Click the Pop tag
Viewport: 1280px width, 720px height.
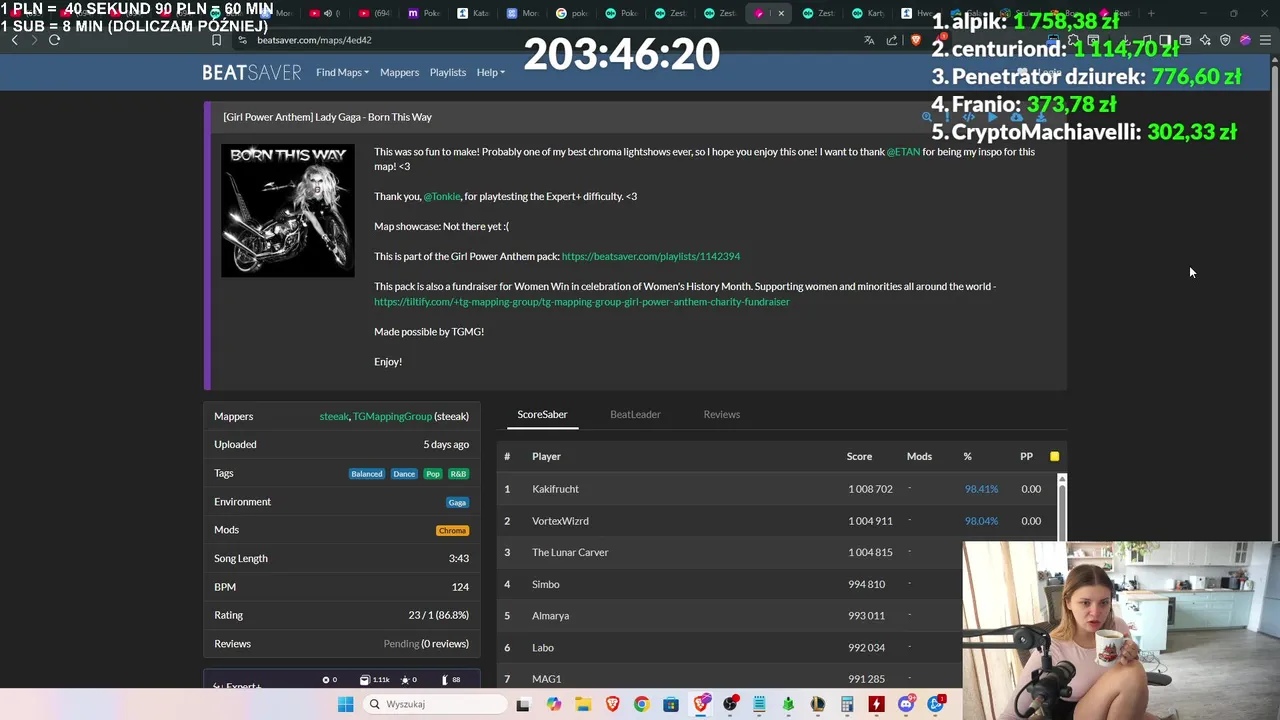click(432, 474)
